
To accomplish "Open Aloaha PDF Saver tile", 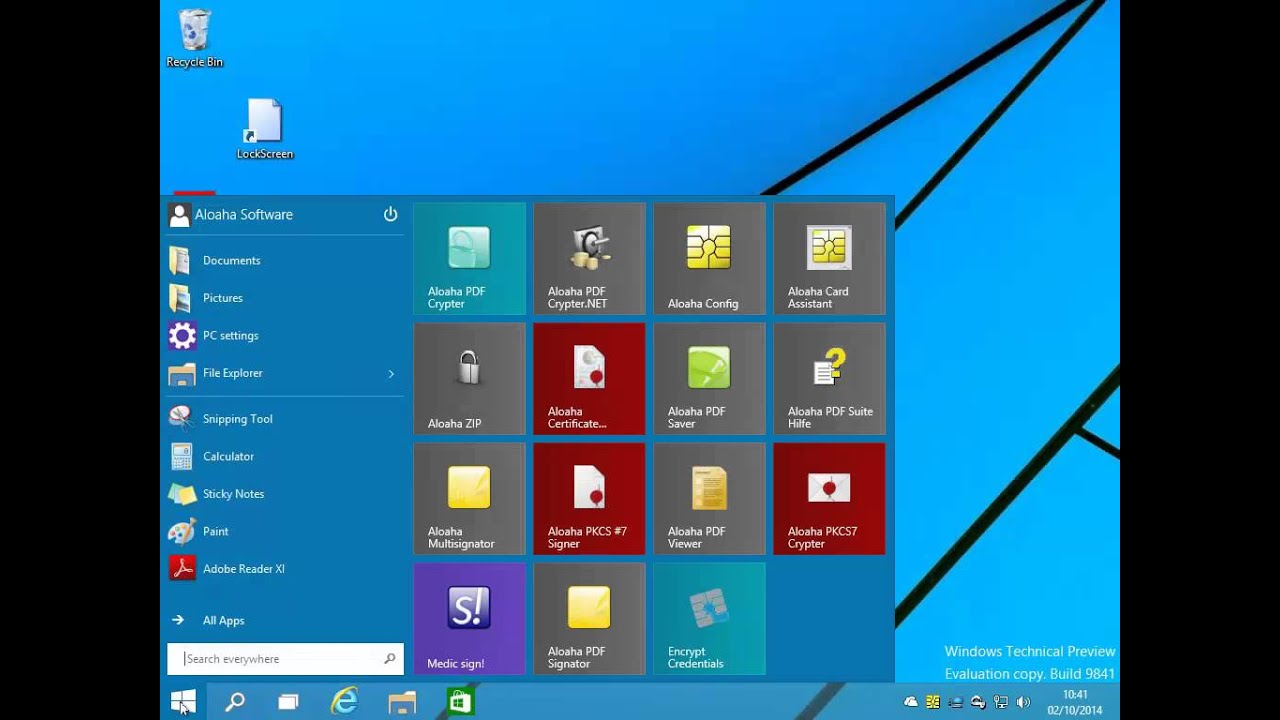I will [709, 379].
